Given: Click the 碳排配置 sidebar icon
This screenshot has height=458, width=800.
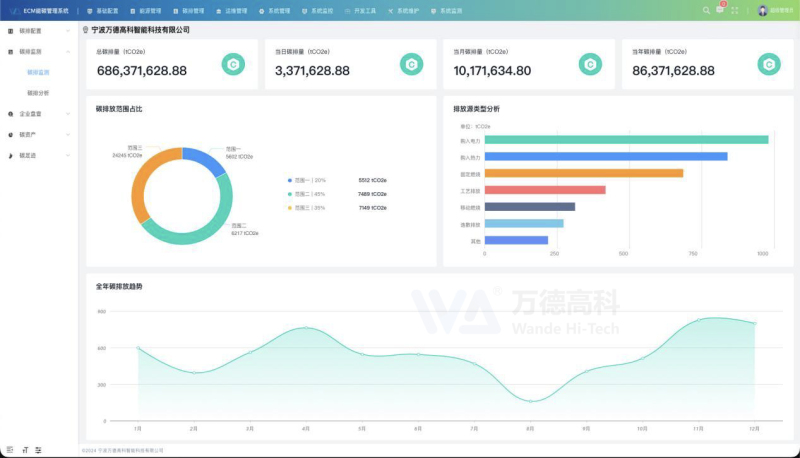Looking at the screenshot, I should 11,31.
